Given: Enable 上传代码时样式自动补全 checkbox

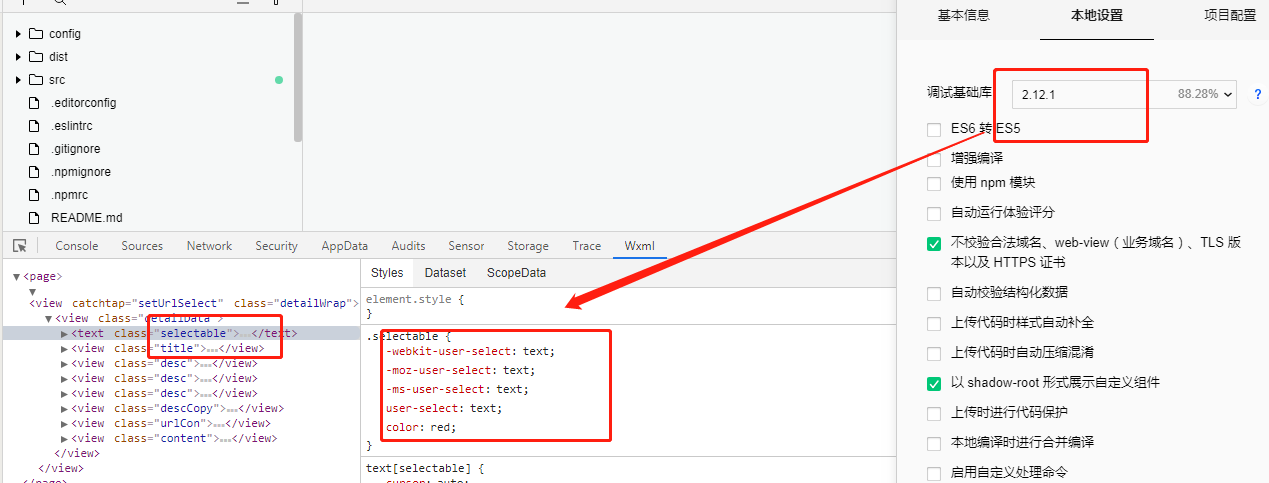Looking at the screenshot, I should [x=934, y=323].
